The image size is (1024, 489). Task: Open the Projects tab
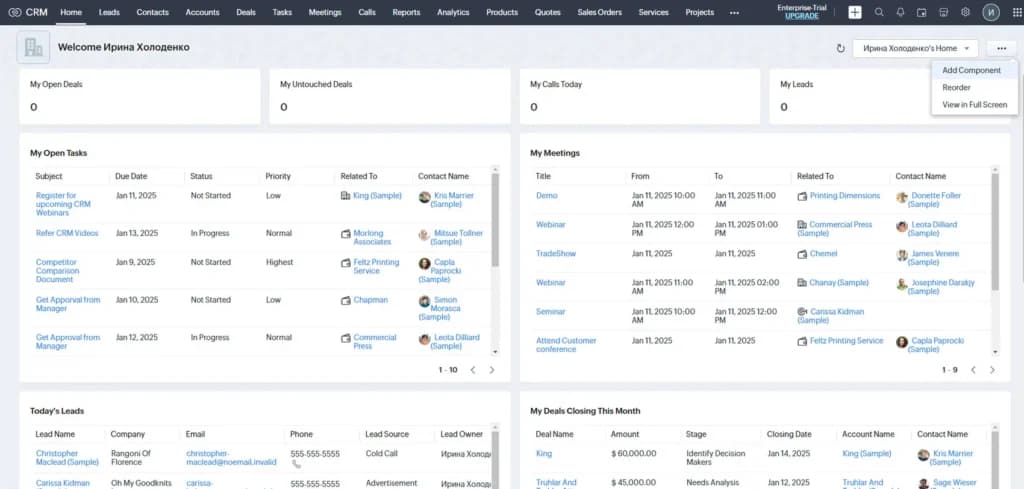[699, 12]
